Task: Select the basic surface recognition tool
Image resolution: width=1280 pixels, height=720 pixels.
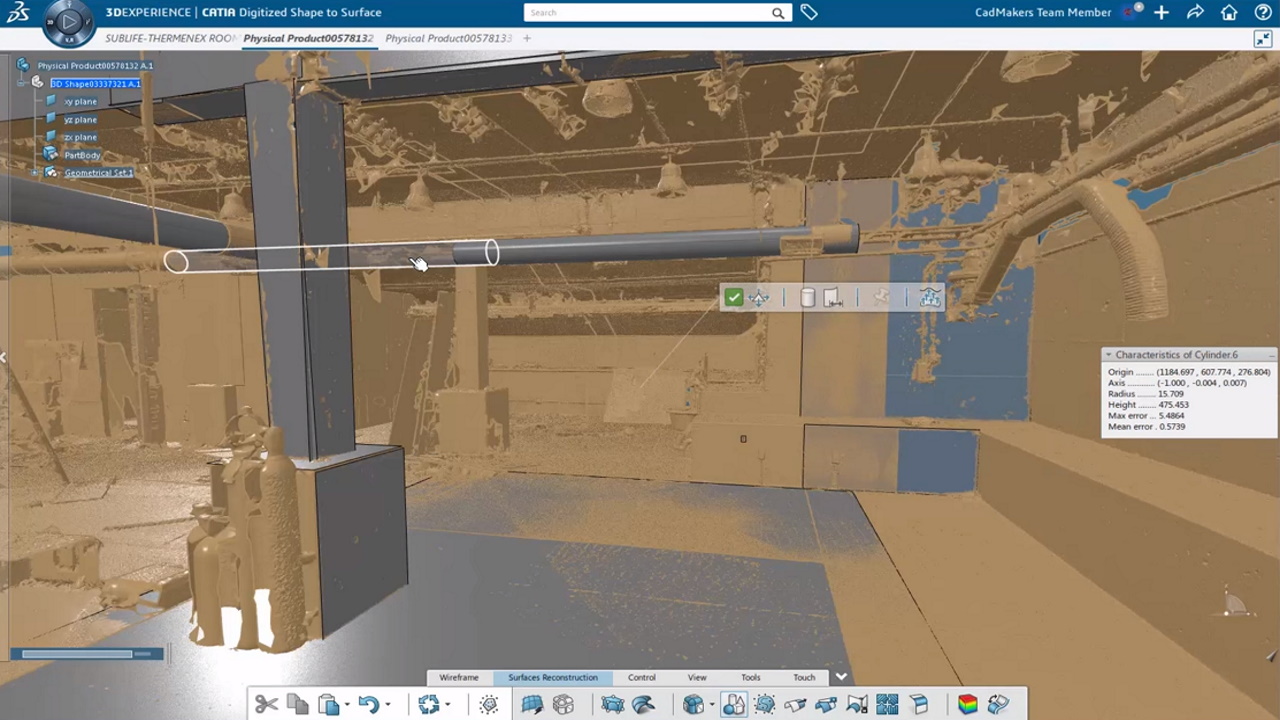Action: [x=733, y=705]
